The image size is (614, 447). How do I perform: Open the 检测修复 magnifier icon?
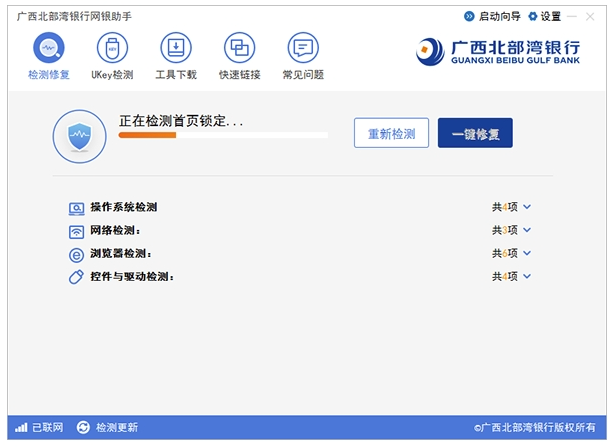pyautogui.click(x=49, y=48)
